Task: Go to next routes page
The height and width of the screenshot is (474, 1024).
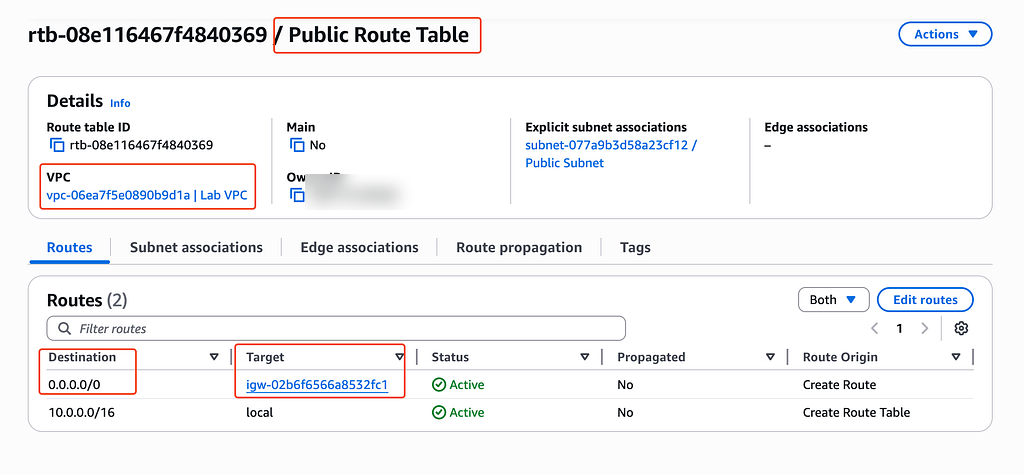Action: pos(924,328)
